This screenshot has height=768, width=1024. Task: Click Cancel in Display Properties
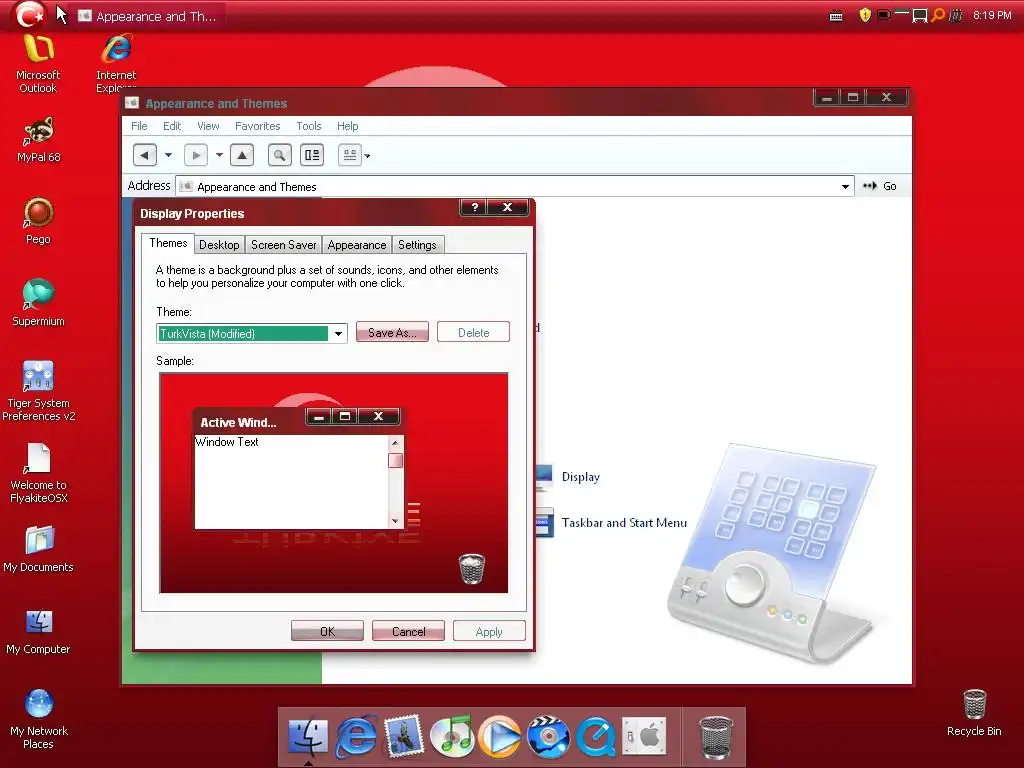[409, 631]
